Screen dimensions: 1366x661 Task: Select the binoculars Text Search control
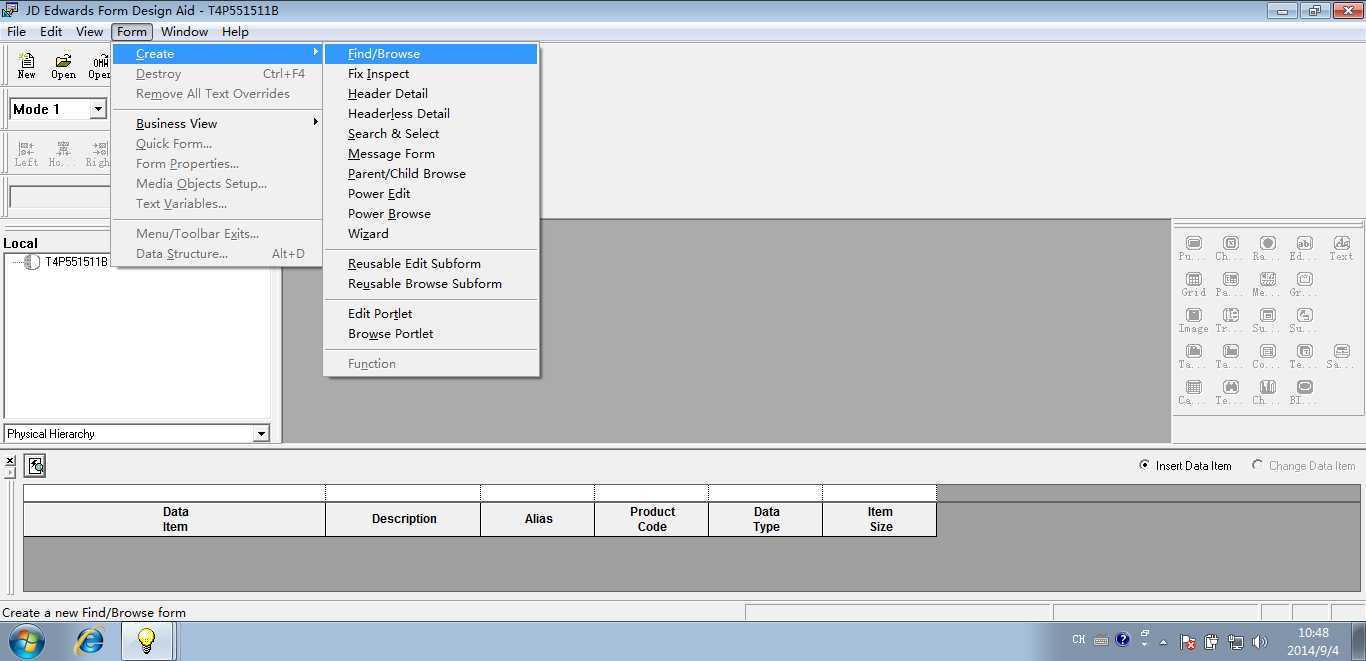coord(1230,393)
